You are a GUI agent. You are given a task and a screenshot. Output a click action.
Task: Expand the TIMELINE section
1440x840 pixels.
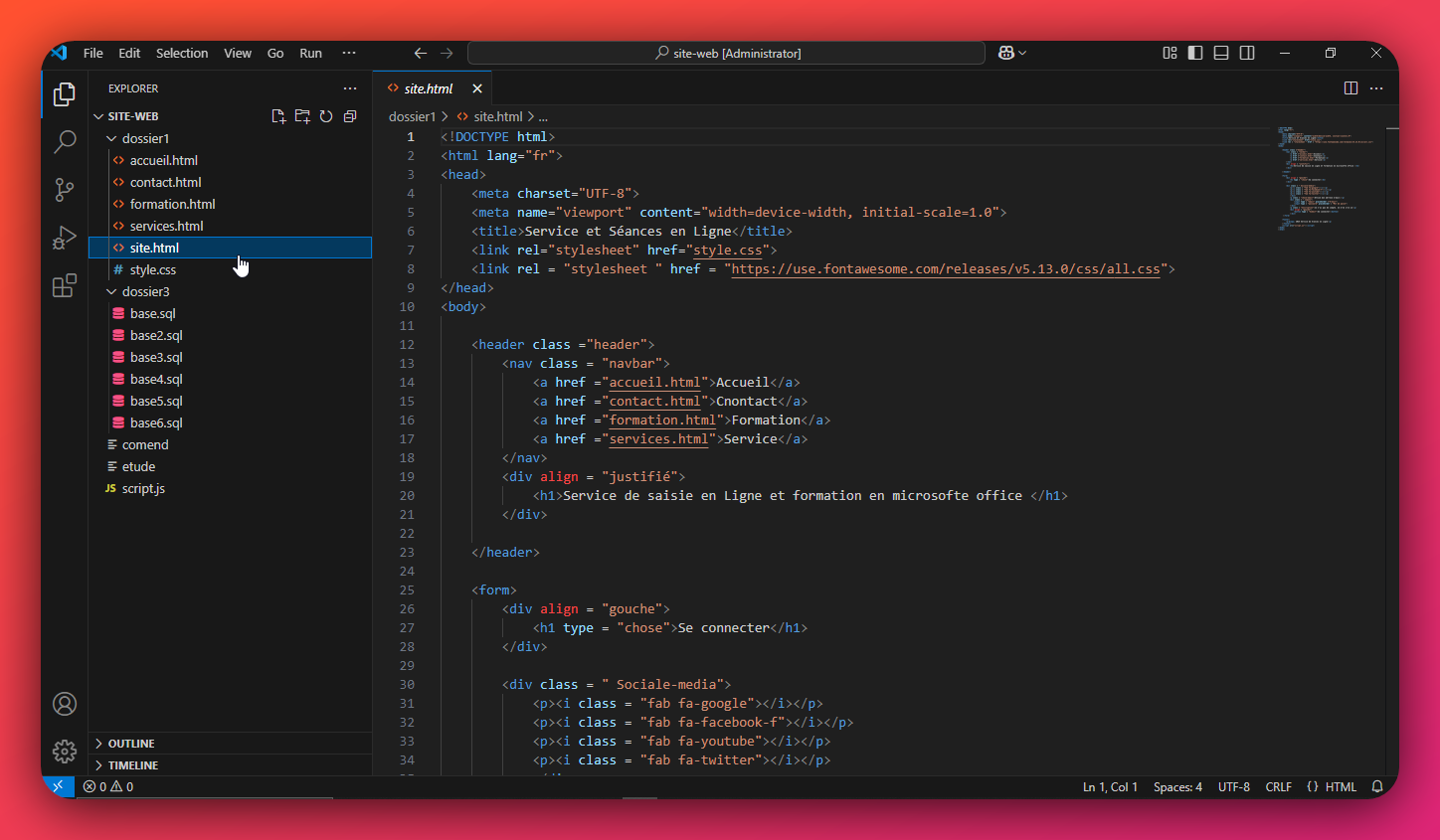point(132,765)
